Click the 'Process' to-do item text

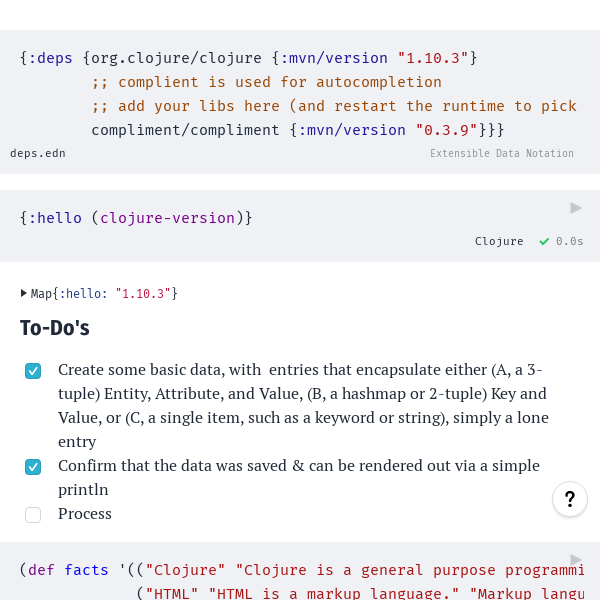85,514
